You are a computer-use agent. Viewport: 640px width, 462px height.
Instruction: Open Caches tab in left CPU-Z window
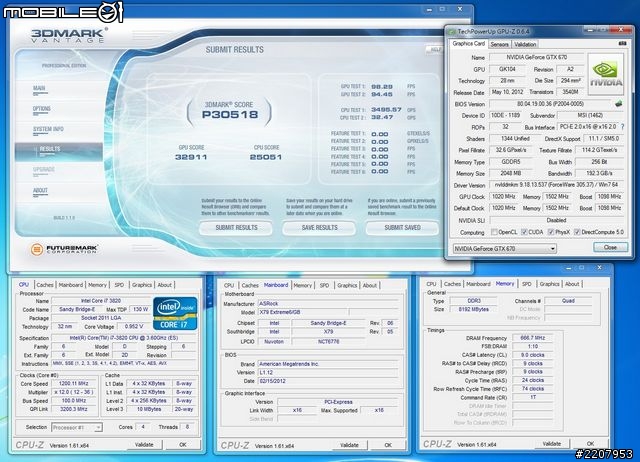[x=45, y=285]
